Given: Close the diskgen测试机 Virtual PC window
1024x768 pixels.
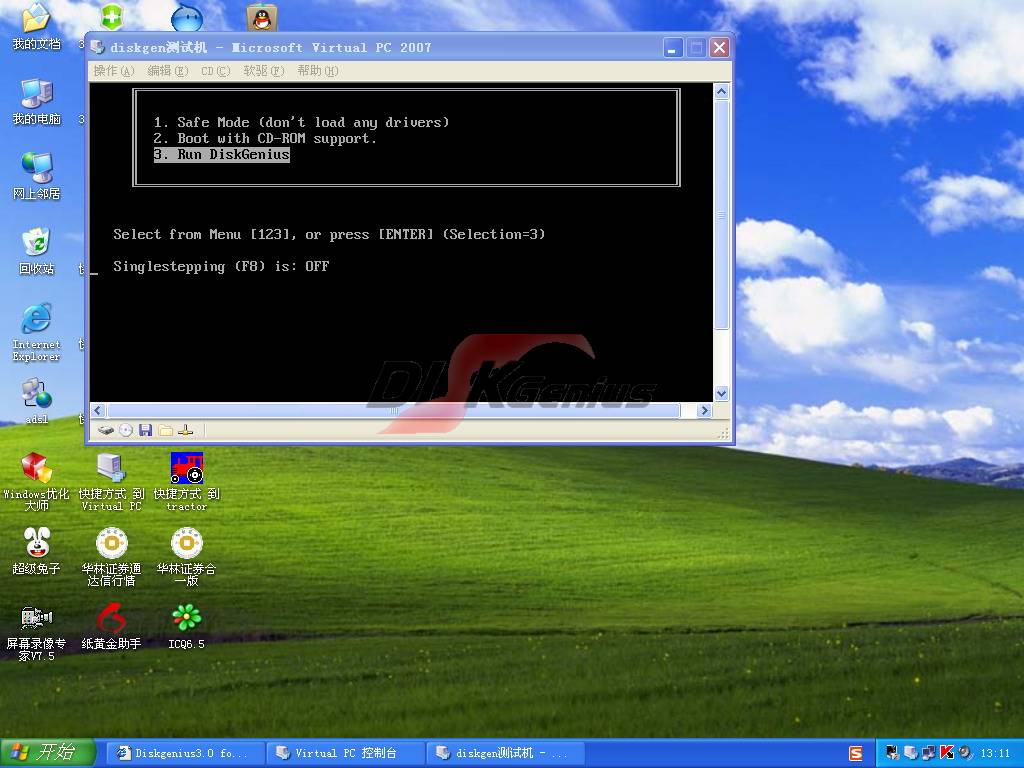Looking at the screenshot, I should tap(719, 48).
